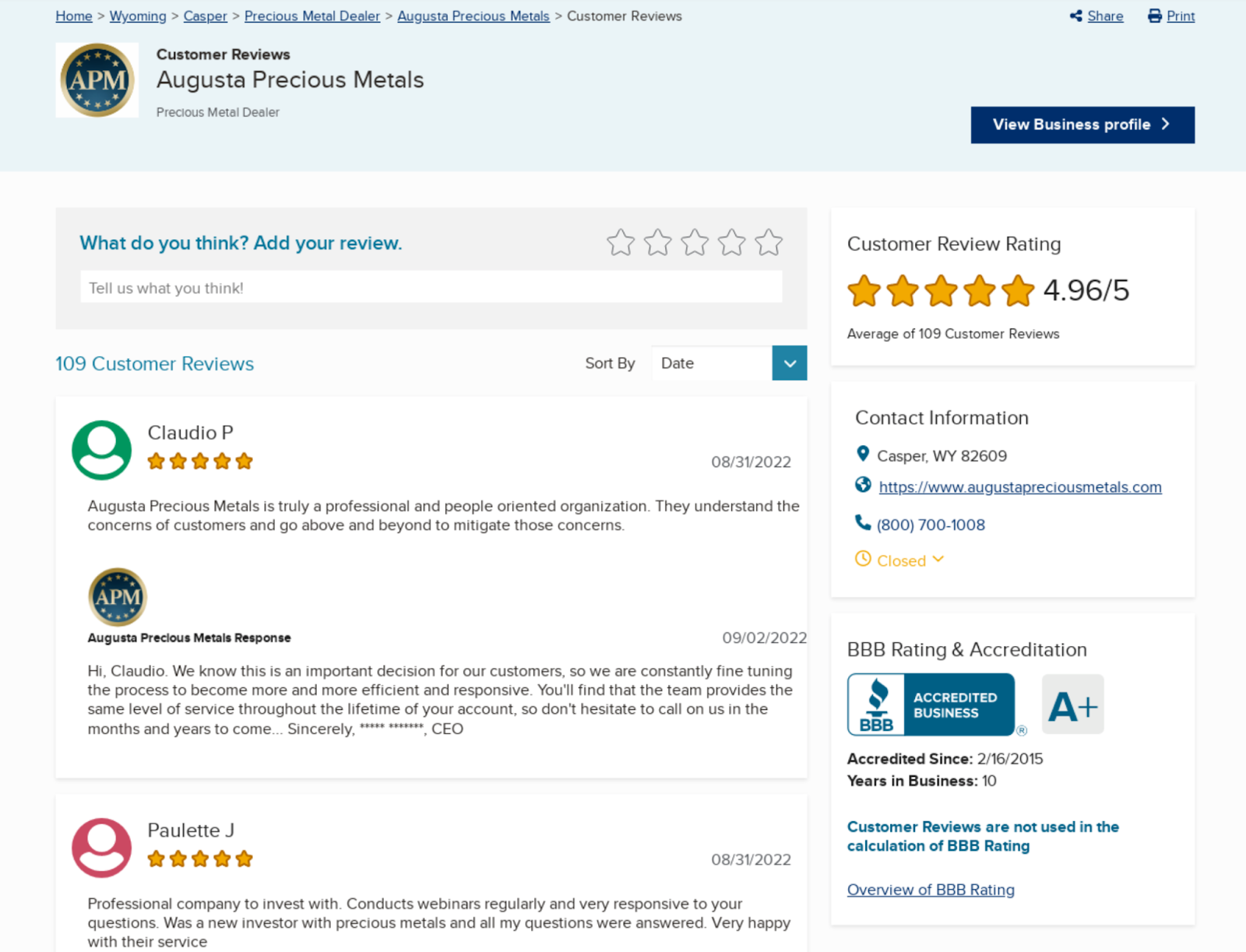Click the Sort By dropdown arrow button
Viewport: 1246px width, 952px height.
790,363
